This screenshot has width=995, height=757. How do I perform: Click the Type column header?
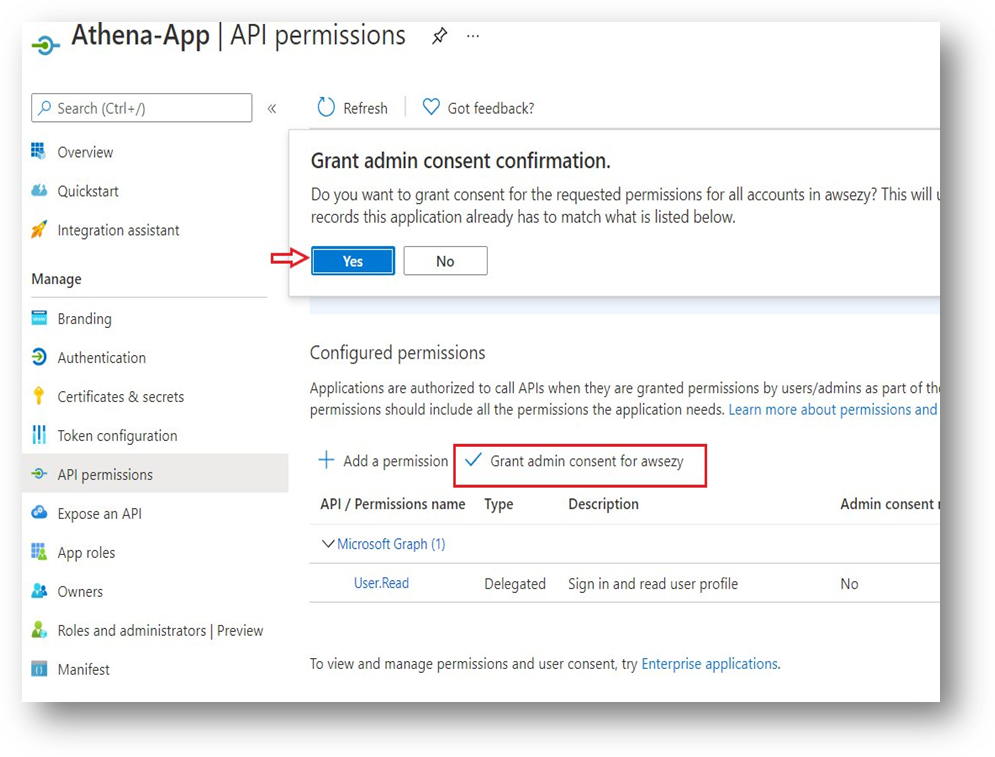point(499,504)
